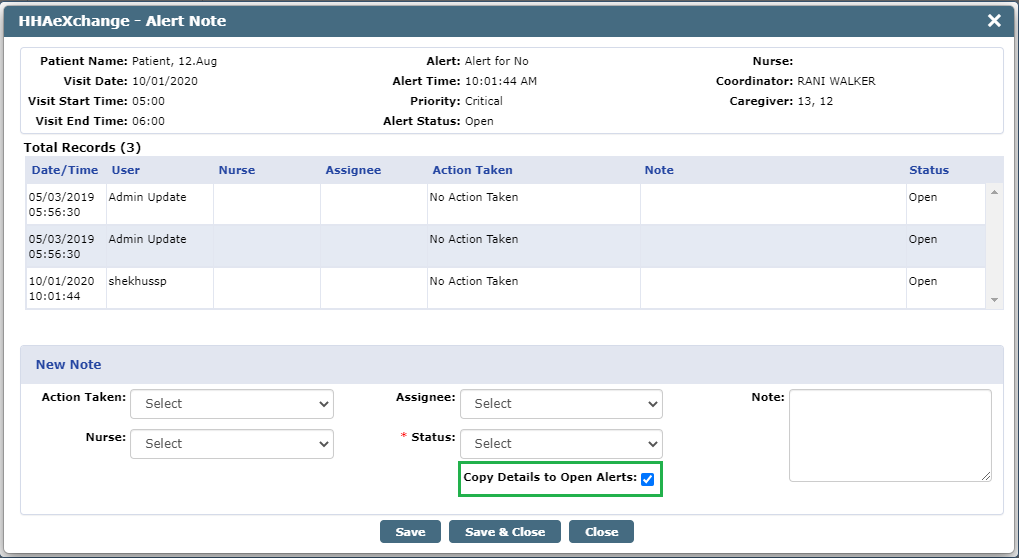Screen dimensions: 1019x558
Task: Click Open status in shekhussp row
Action: pyautogui.click(x=923, y=281)
